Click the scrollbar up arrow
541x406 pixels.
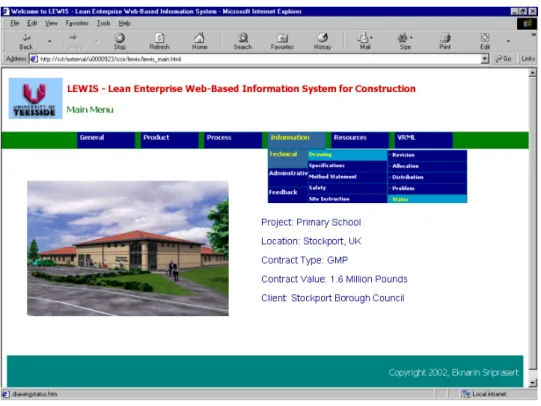[x=533, y=72]
